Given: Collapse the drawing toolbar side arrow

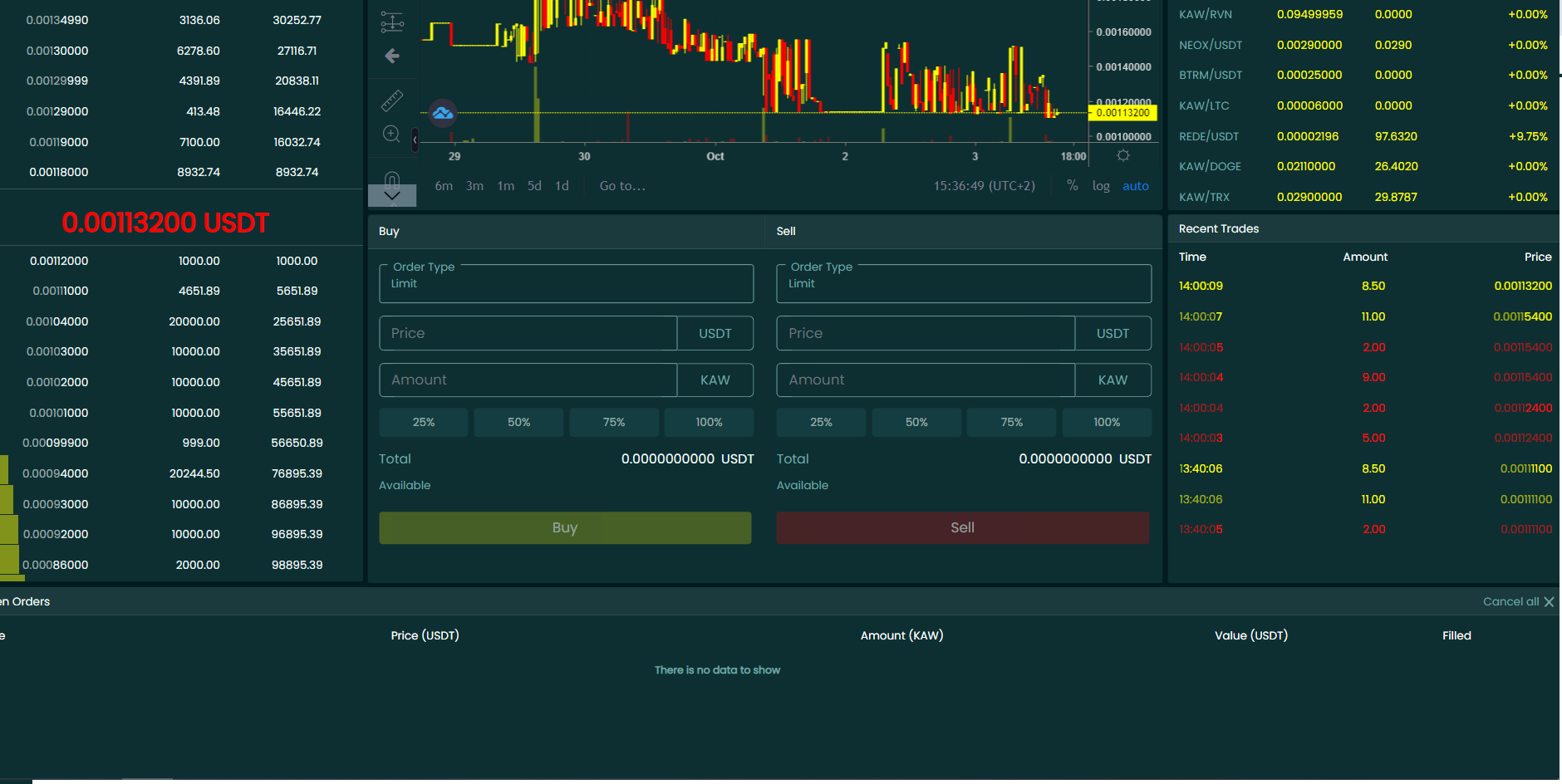Looking at the screenshot, I should pyautogui.click(x=415, y=140).
